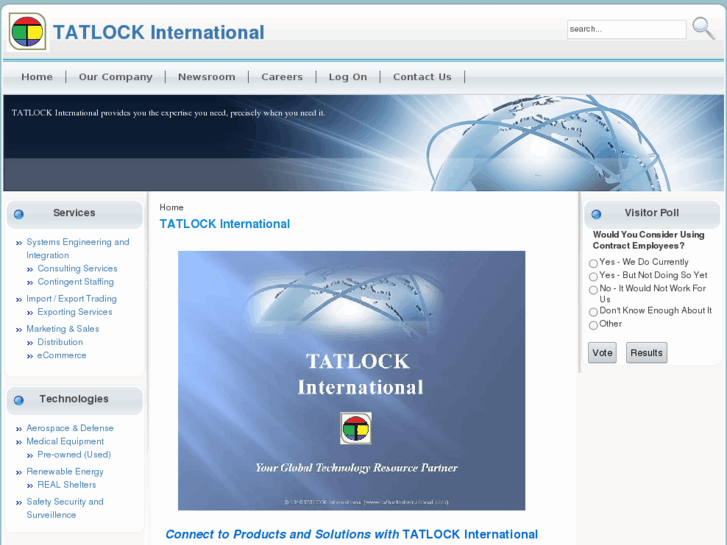Image resolution: width=727 pixels, height=545 pixels.
Task: Open the Careers menu item
Action: 282,77
